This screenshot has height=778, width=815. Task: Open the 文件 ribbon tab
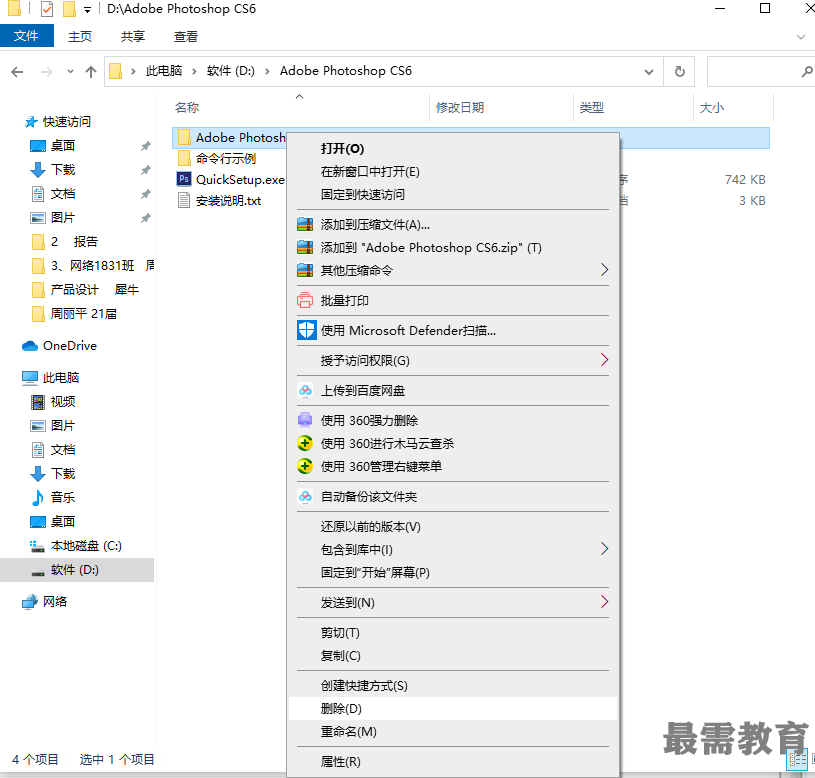point(27,36)
